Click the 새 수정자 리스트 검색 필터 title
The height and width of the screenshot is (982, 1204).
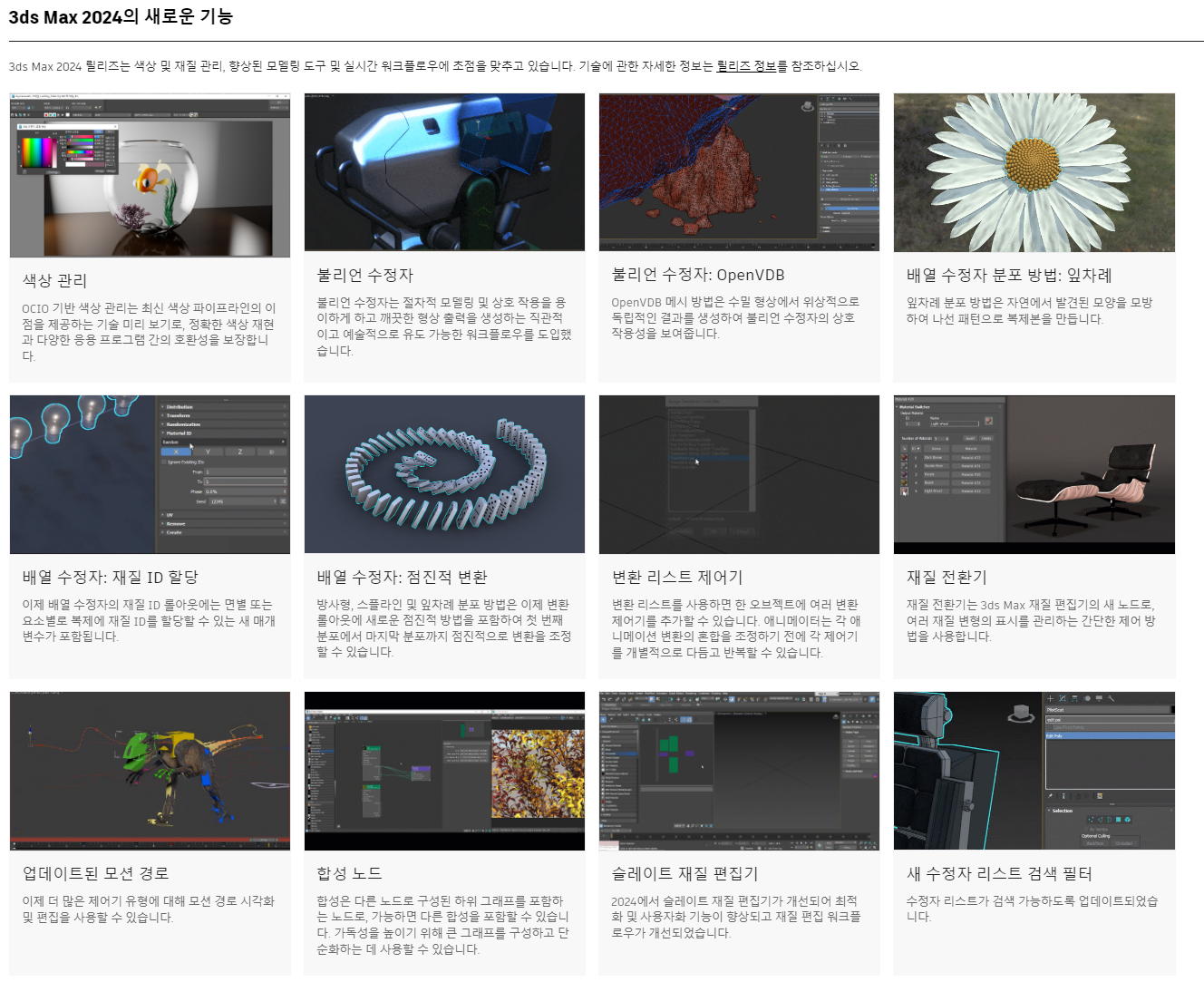999,873
